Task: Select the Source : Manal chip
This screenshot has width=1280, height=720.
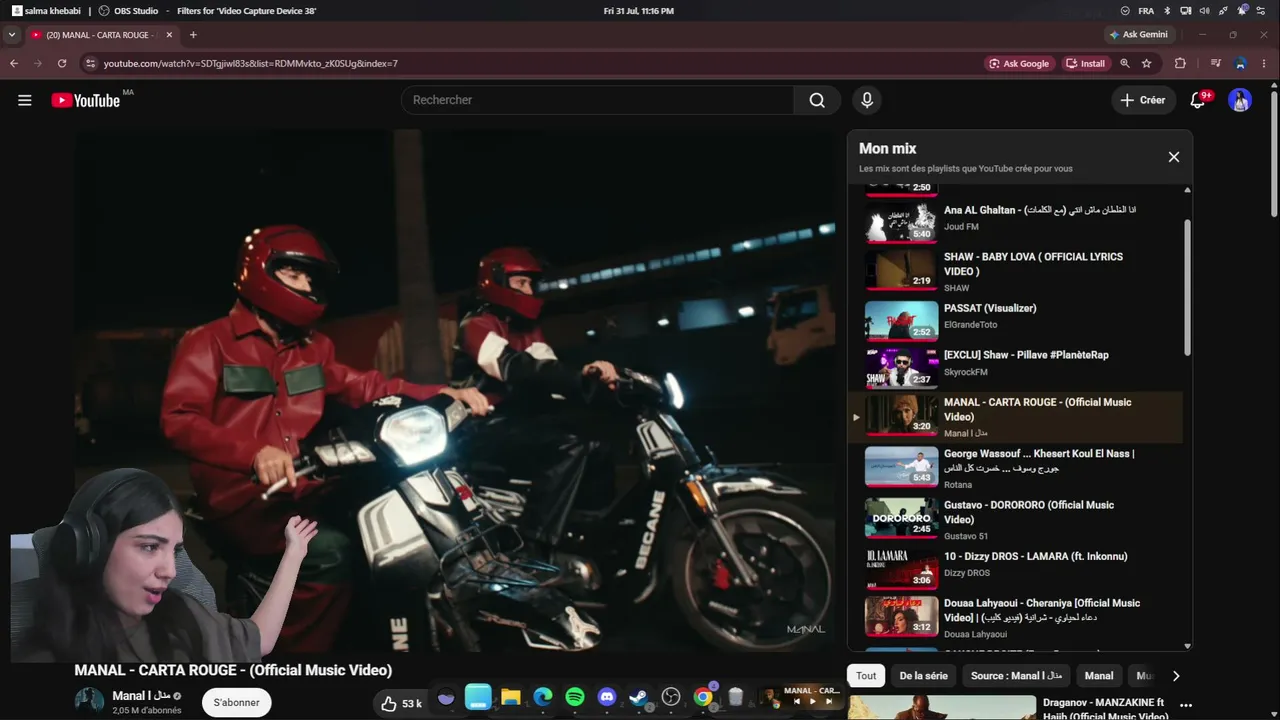Action: 1016,676
